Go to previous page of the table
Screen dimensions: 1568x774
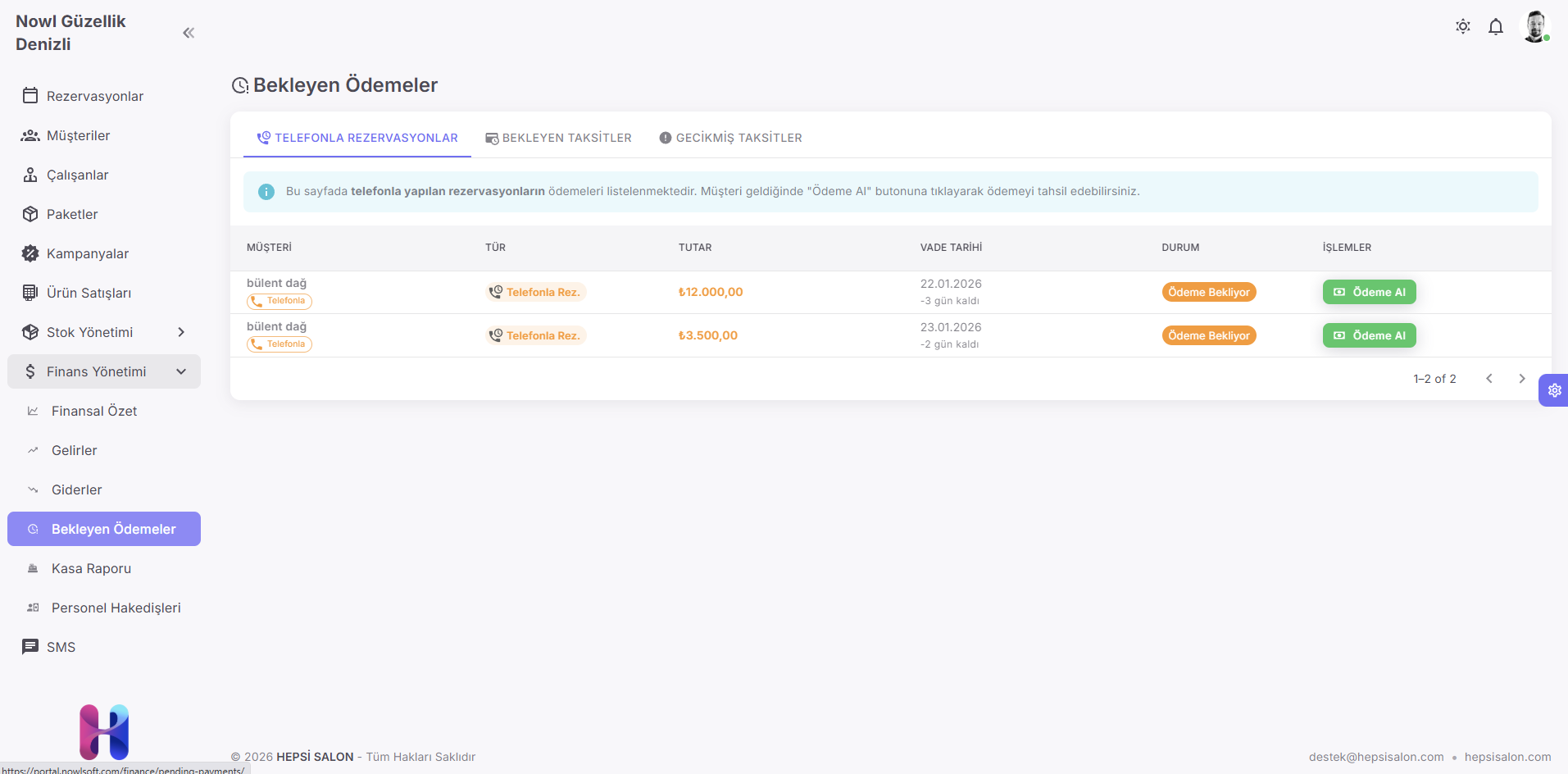tap(1488, 379)
